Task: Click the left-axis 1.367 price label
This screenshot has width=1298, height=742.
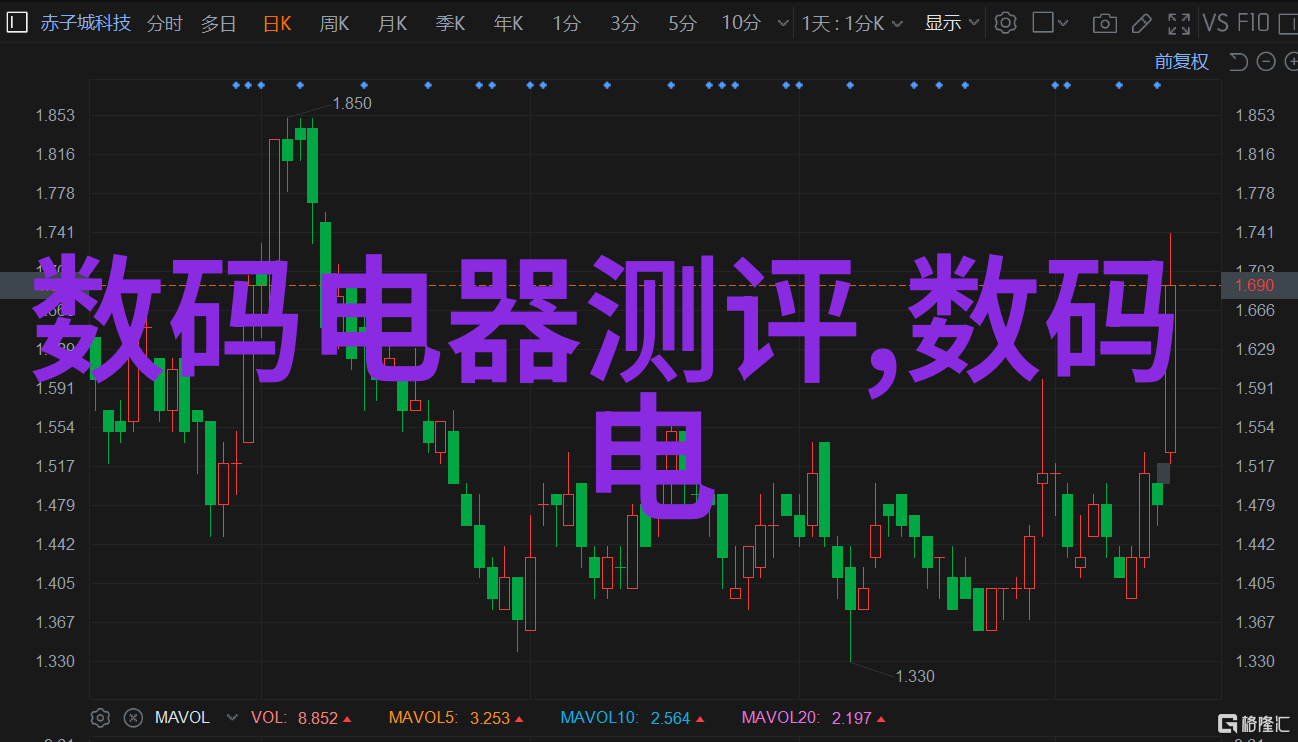Action: pos(55,622)
